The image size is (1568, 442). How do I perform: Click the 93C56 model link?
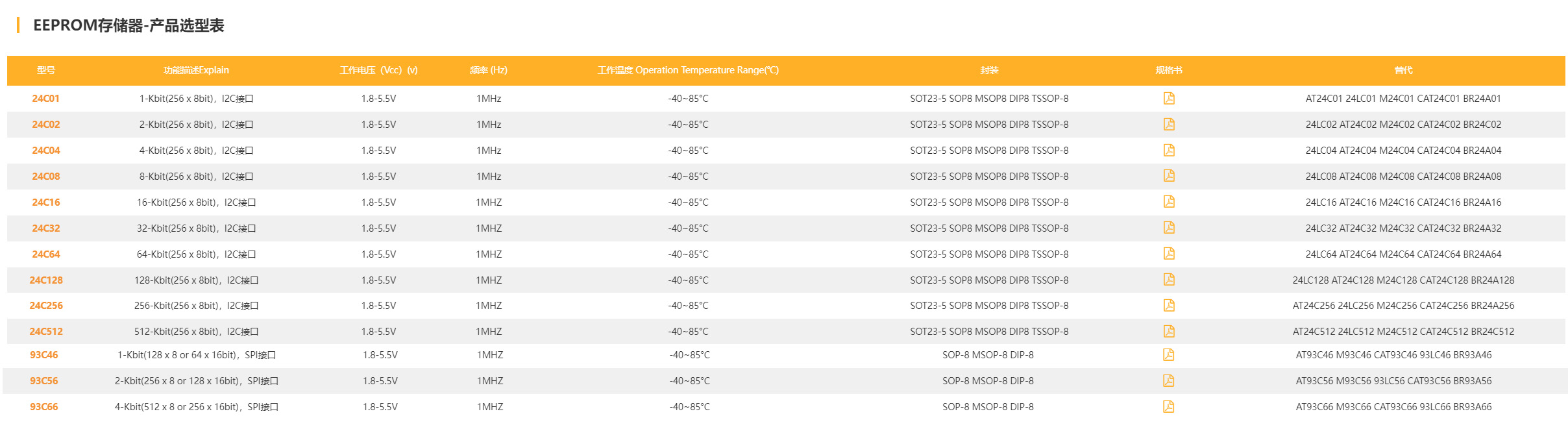tap(43, 381)
